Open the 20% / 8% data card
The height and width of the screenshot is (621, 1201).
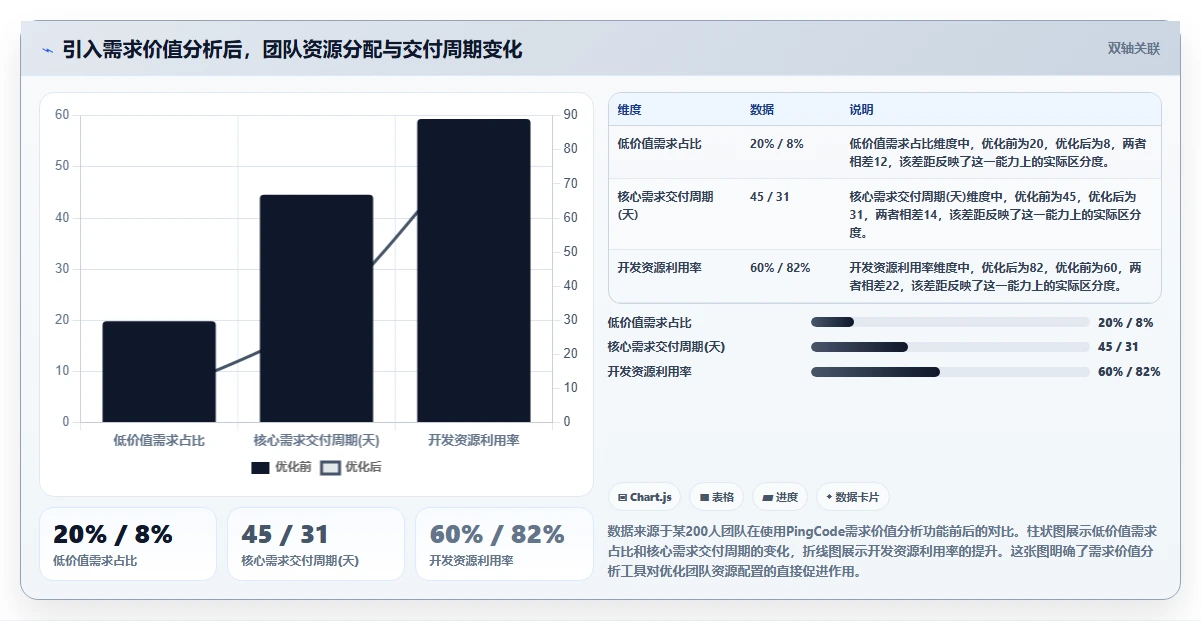[128, 544]
